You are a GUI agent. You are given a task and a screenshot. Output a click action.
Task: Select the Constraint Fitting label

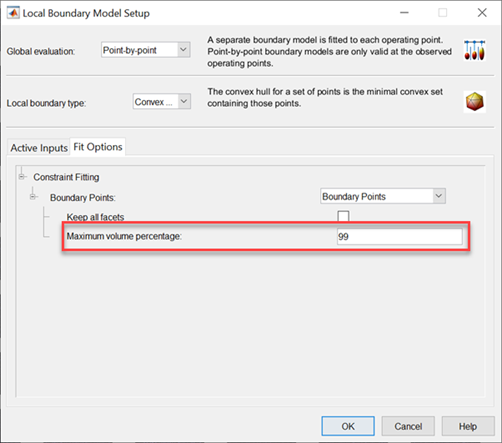[x=66, y=177]
